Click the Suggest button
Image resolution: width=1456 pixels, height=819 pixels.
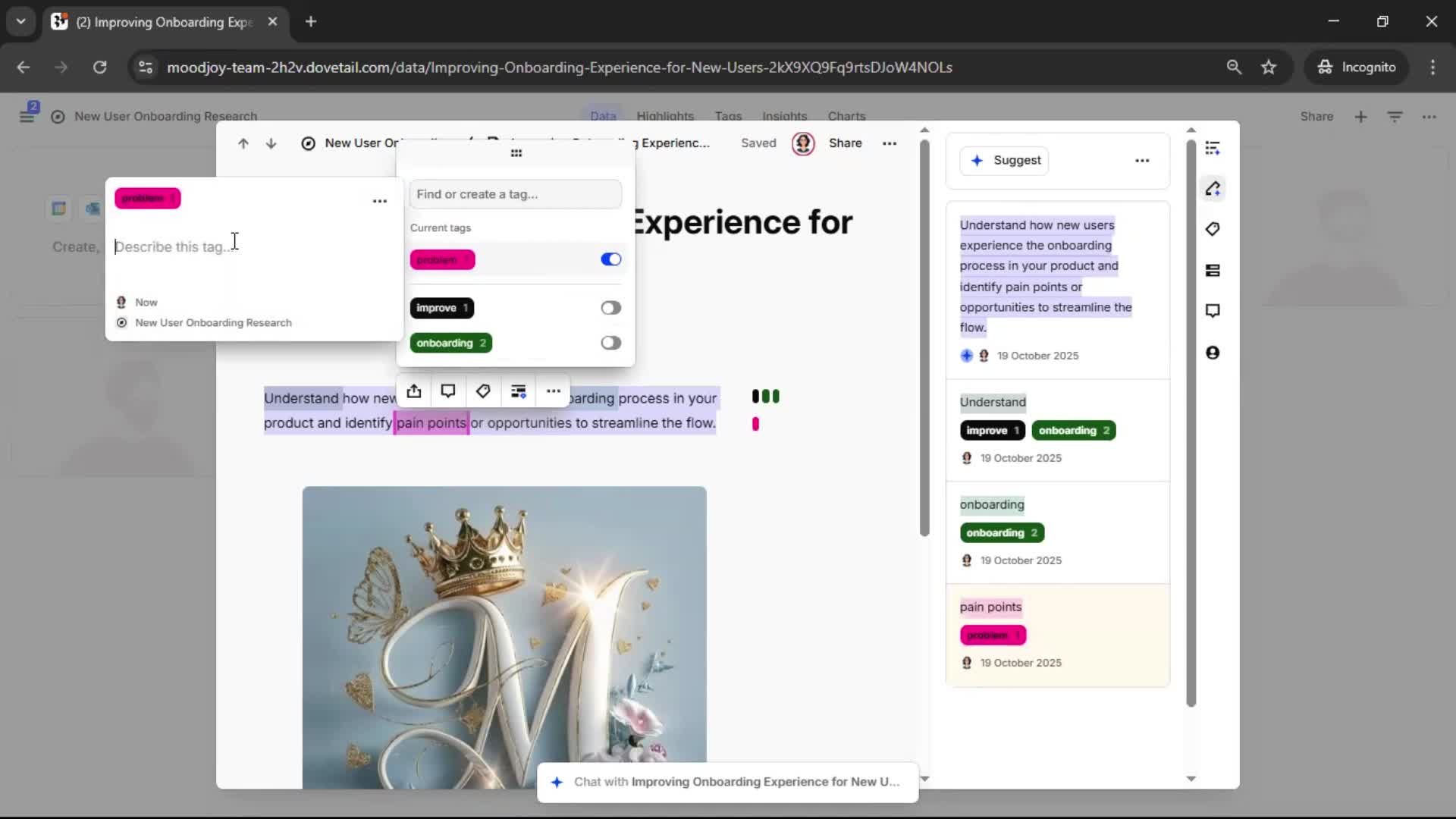(1004, 161)
